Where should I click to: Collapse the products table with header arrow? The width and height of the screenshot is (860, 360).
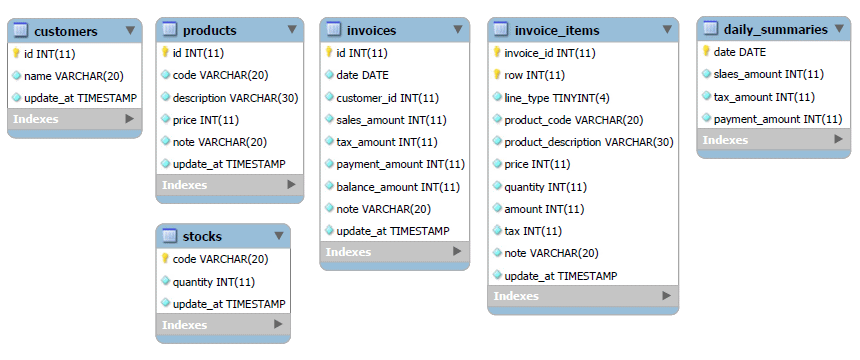tap(292, 29)
